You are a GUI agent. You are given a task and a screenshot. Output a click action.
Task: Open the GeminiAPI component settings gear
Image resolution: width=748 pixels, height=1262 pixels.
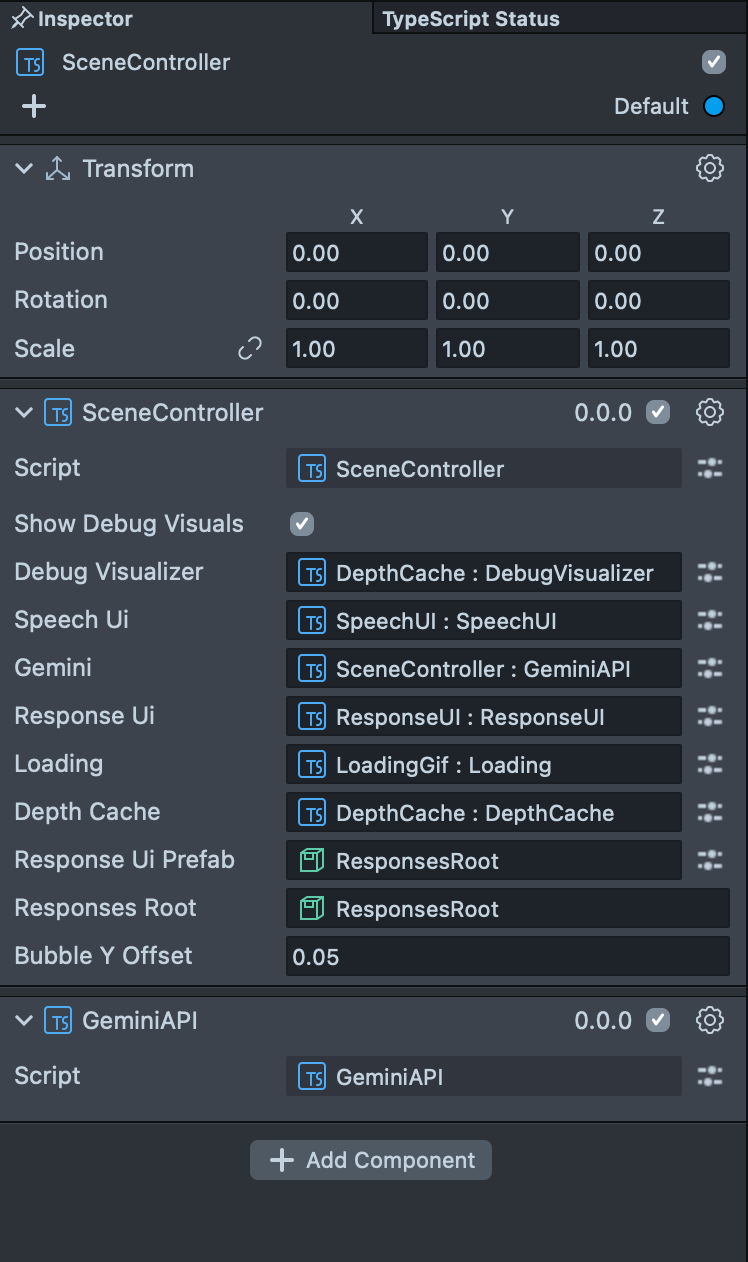point(709,1020)
